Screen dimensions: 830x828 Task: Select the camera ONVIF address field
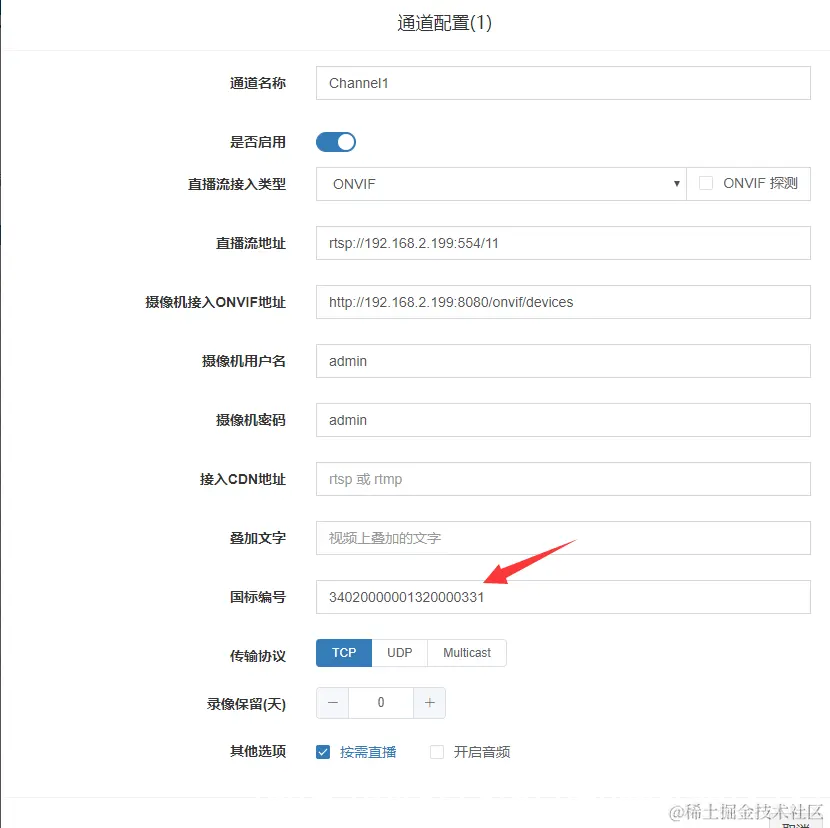tap(563, 302)
